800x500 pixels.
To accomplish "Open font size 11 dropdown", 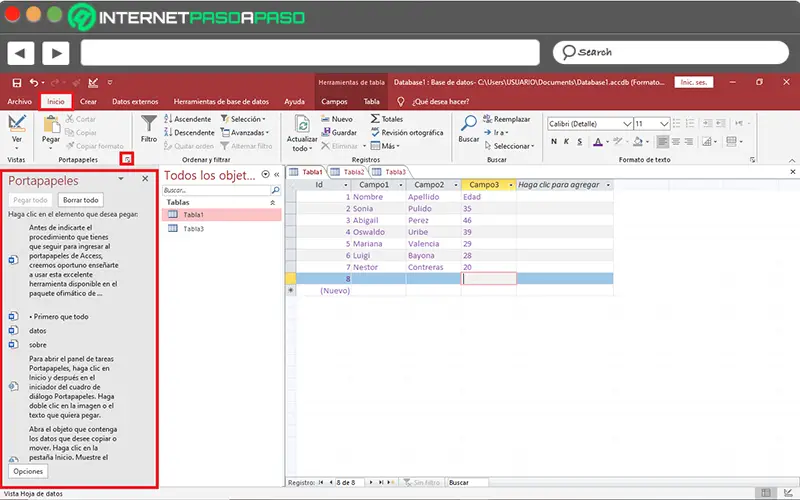I will (664, 124).
